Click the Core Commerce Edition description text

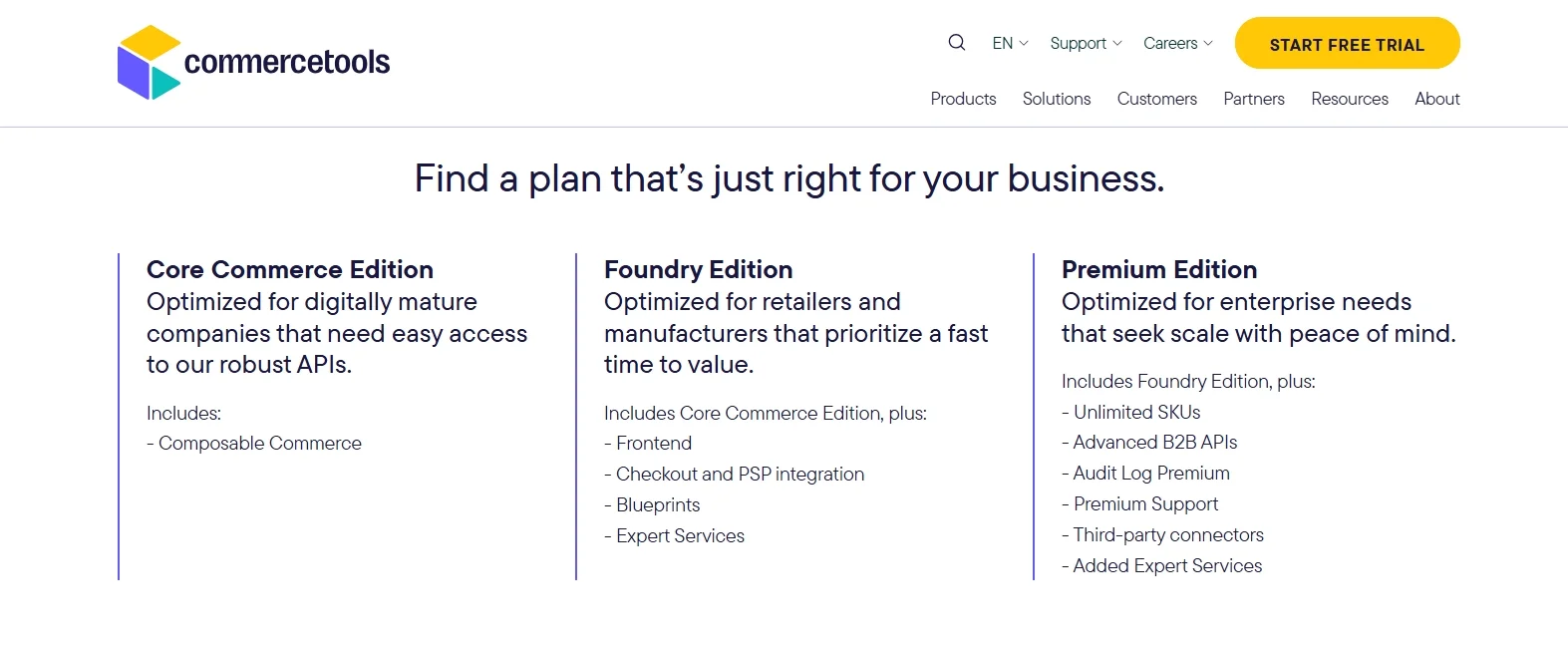click(x=337, y=333)
